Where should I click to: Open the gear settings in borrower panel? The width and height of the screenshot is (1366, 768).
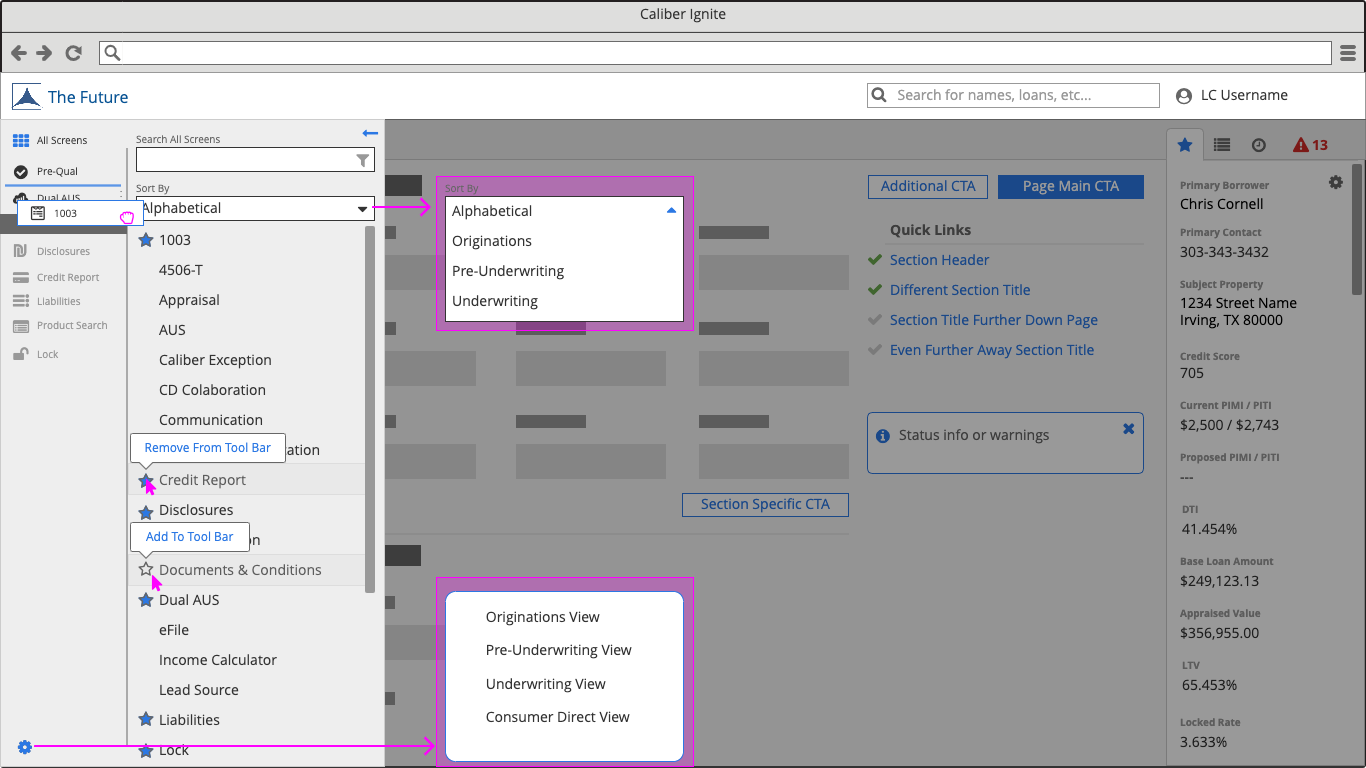pos(1335,182)
